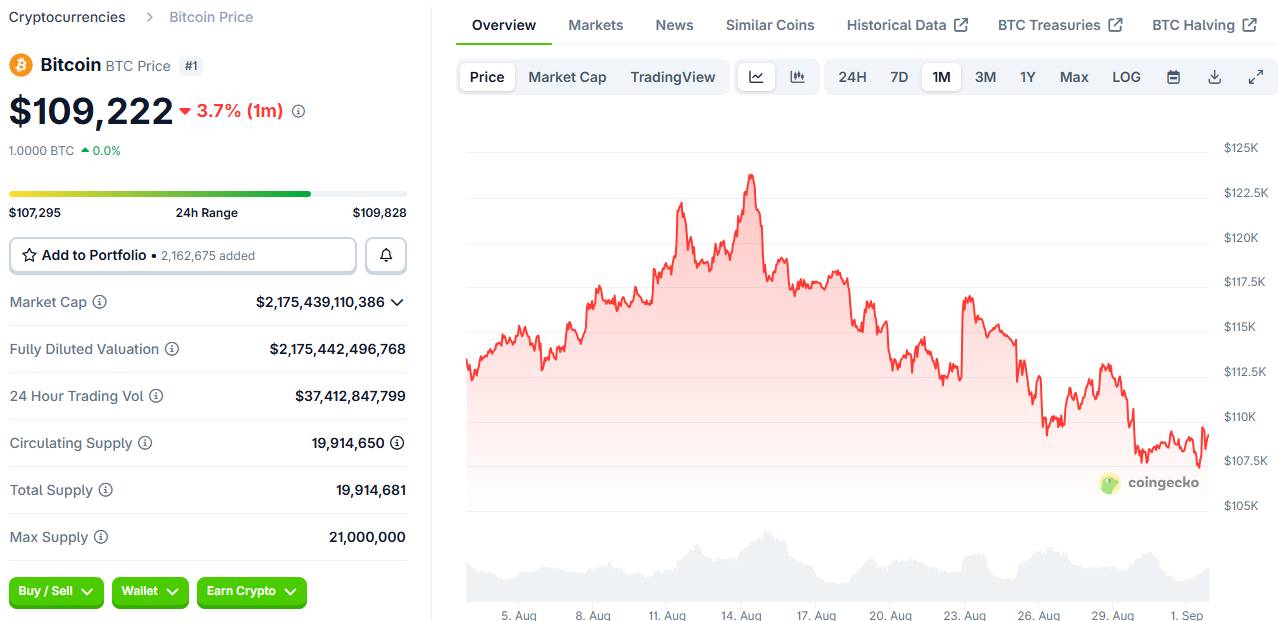Screen dimensions: 1278x621
Task: Open the Buy / Sell dropdown
Action: click(x=57, y=592)
